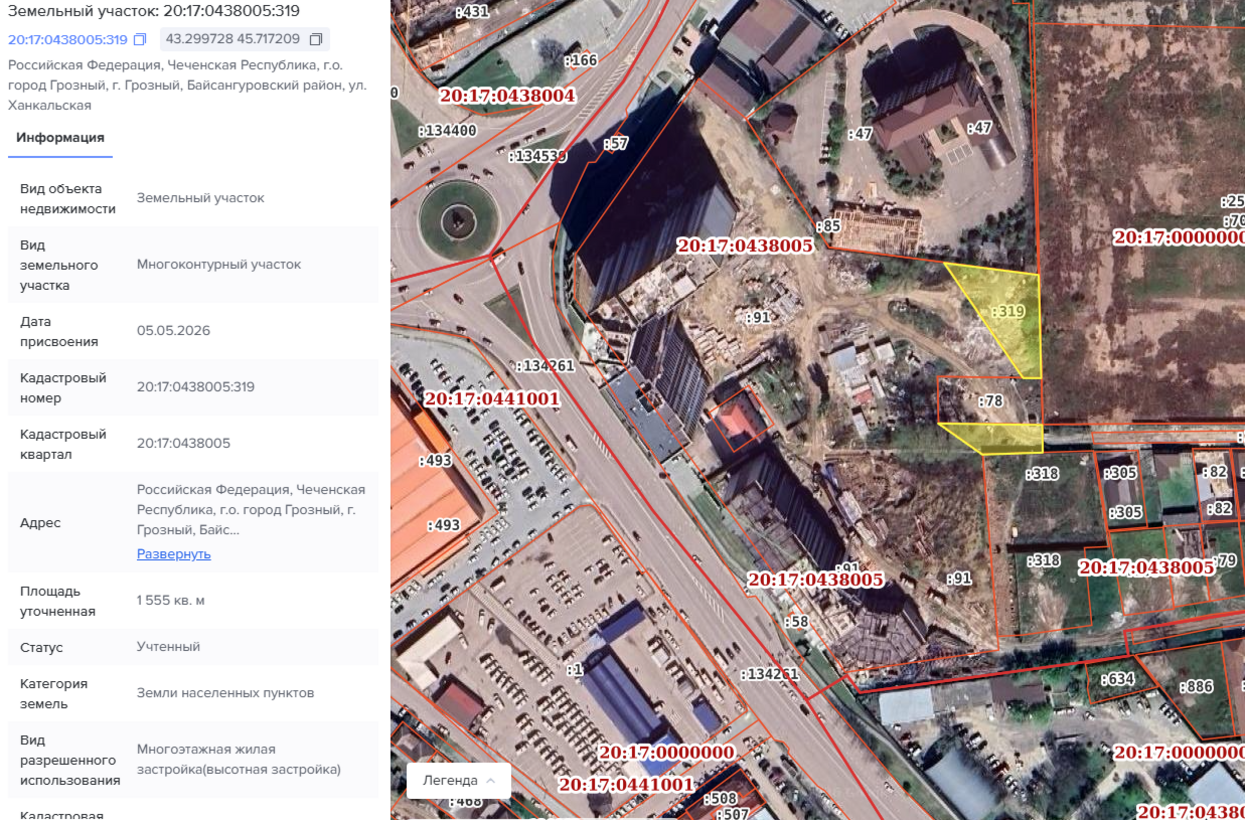
Task: Select parcel :134400 near the roundabout
Action: pos(448,131)
